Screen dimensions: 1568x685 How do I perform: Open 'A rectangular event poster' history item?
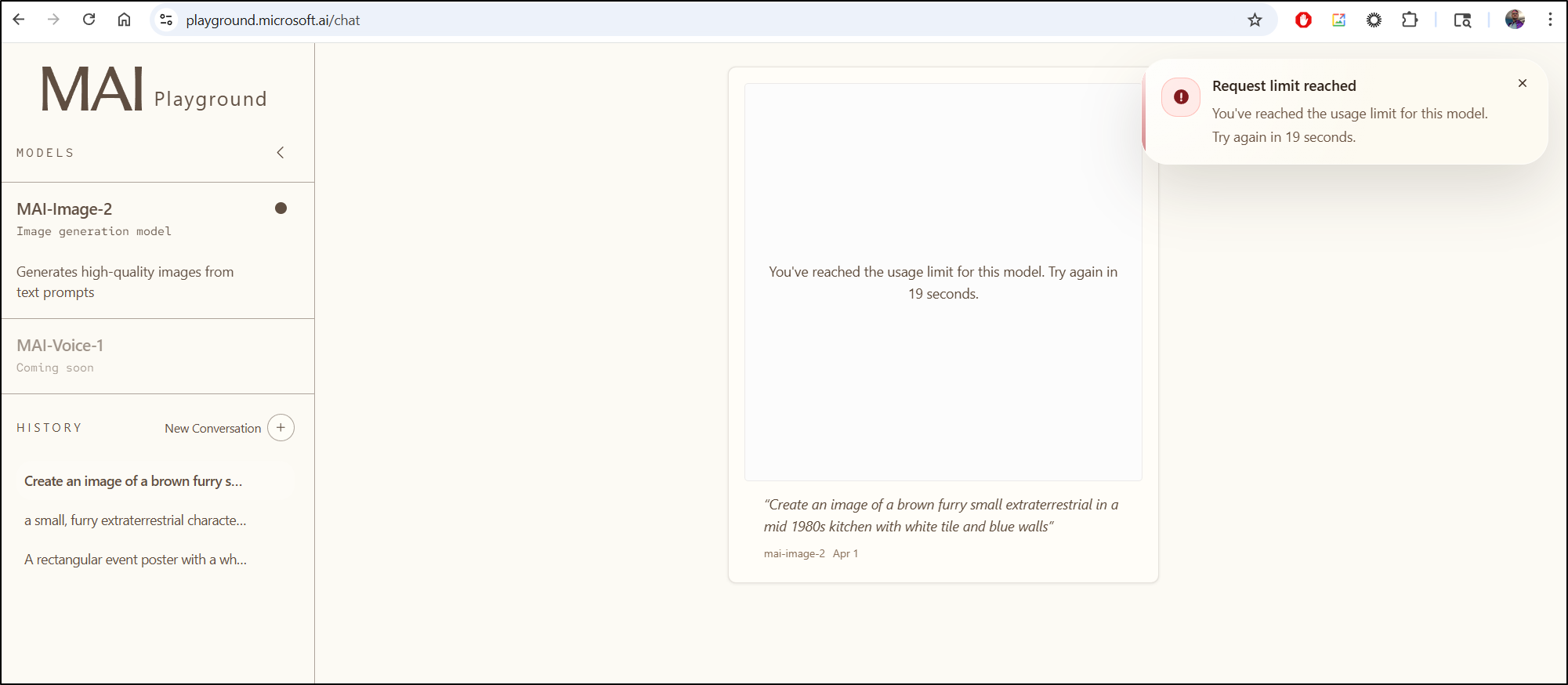135,560
